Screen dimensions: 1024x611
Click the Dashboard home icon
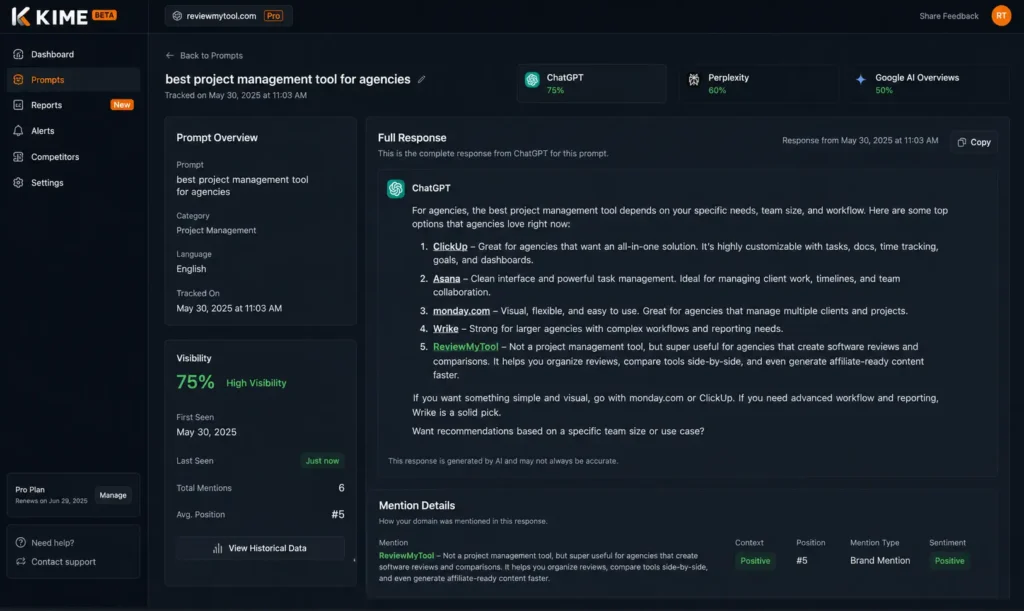18,54
